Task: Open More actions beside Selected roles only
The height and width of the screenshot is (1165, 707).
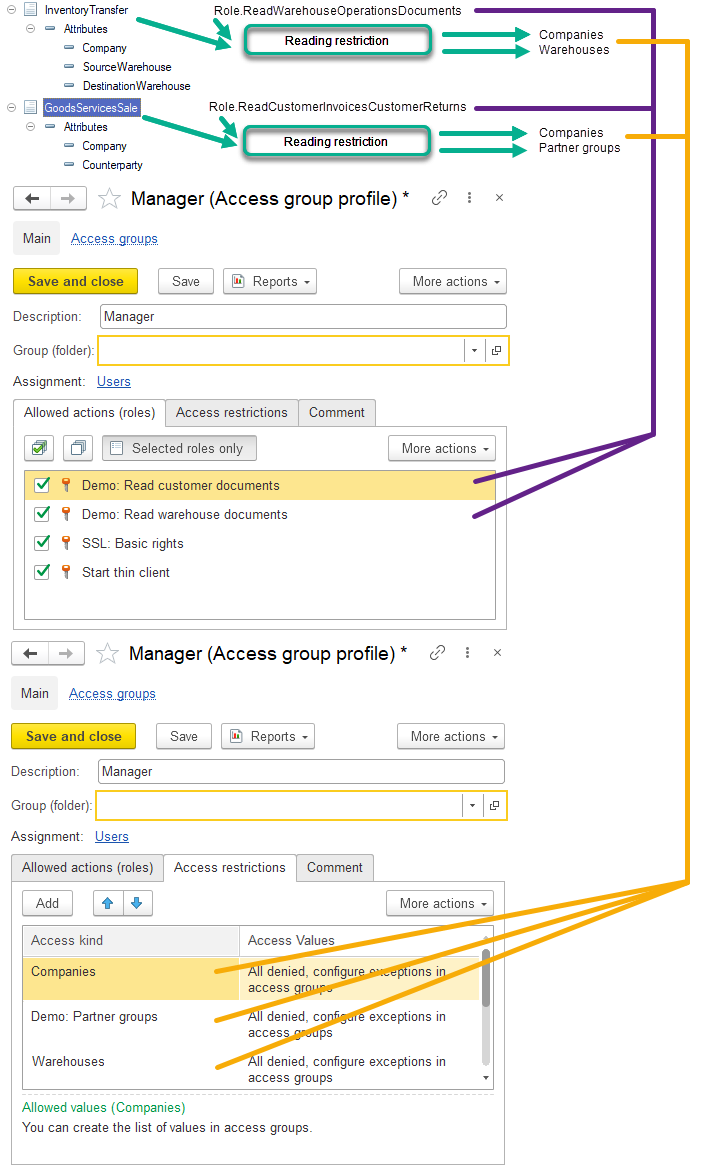Action: [441, 449]
